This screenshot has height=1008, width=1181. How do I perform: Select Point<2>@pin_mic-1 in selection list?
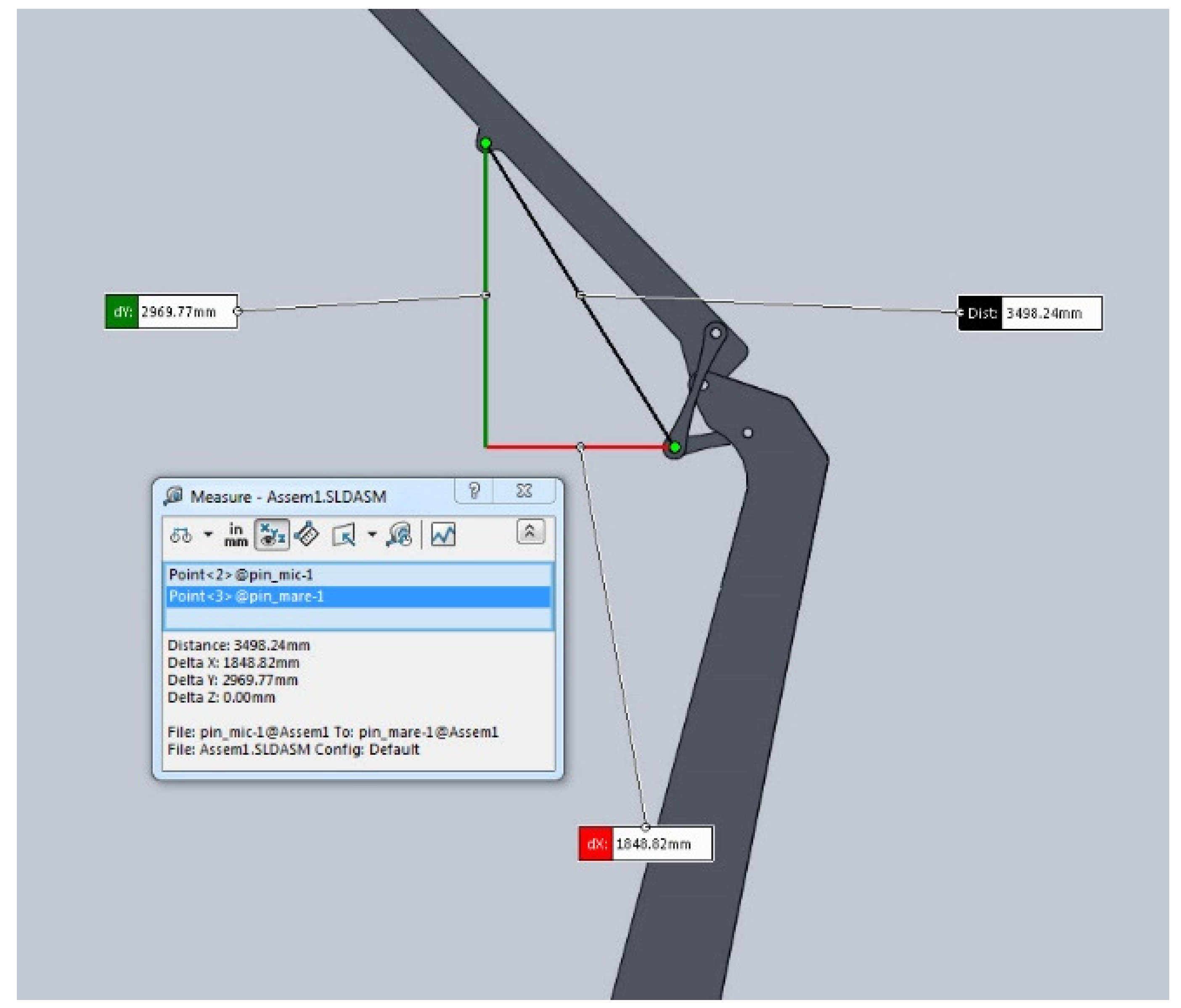pos(358,574)
